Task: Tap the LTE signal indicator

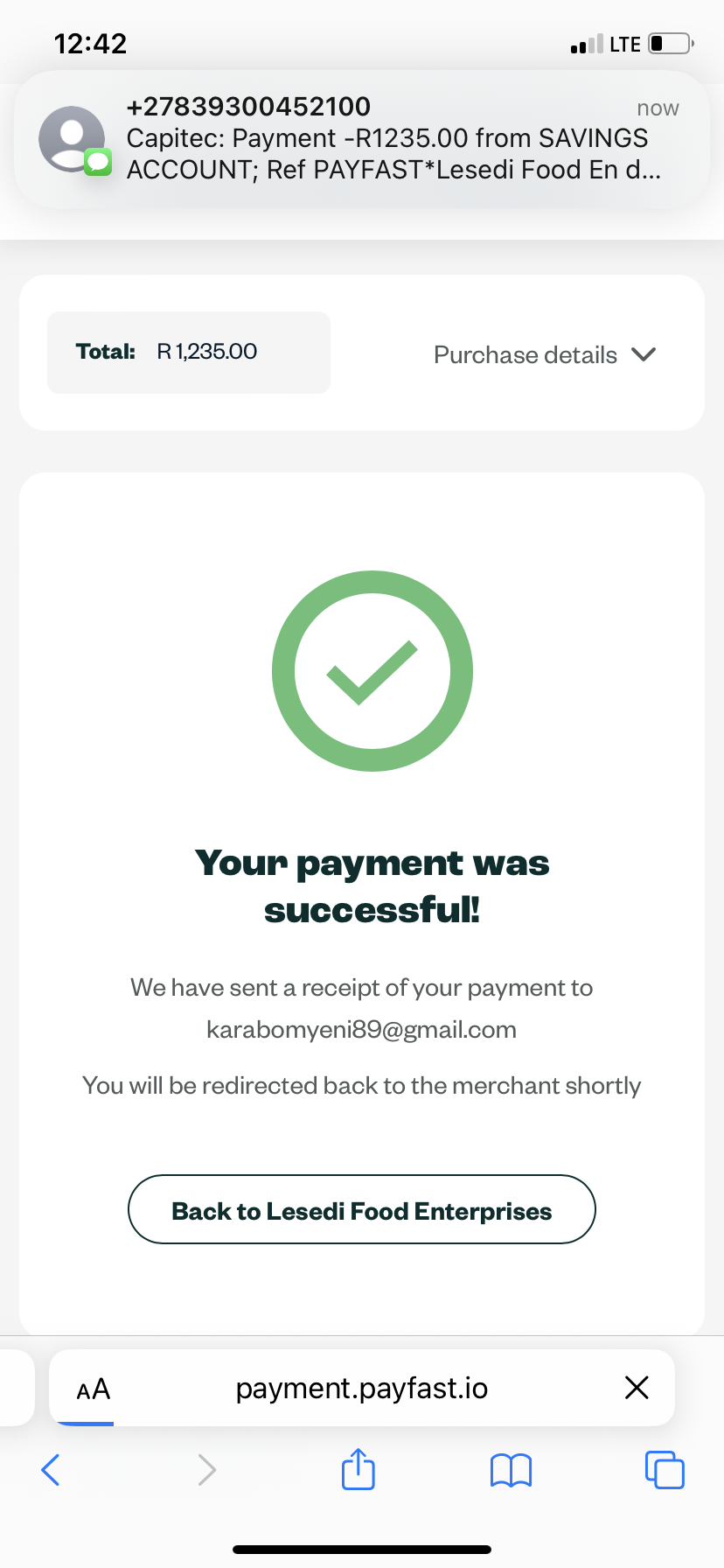Action: click(x=624, y=44)
